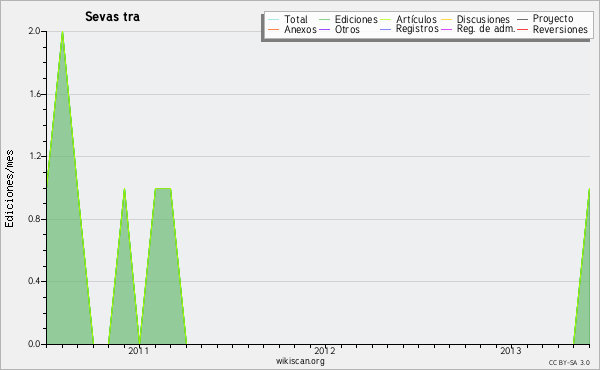The height and width of the screenshot is (370, 600).
Task: Select the 'Reg. de adm.' legend entry
Action: (486, 29)
